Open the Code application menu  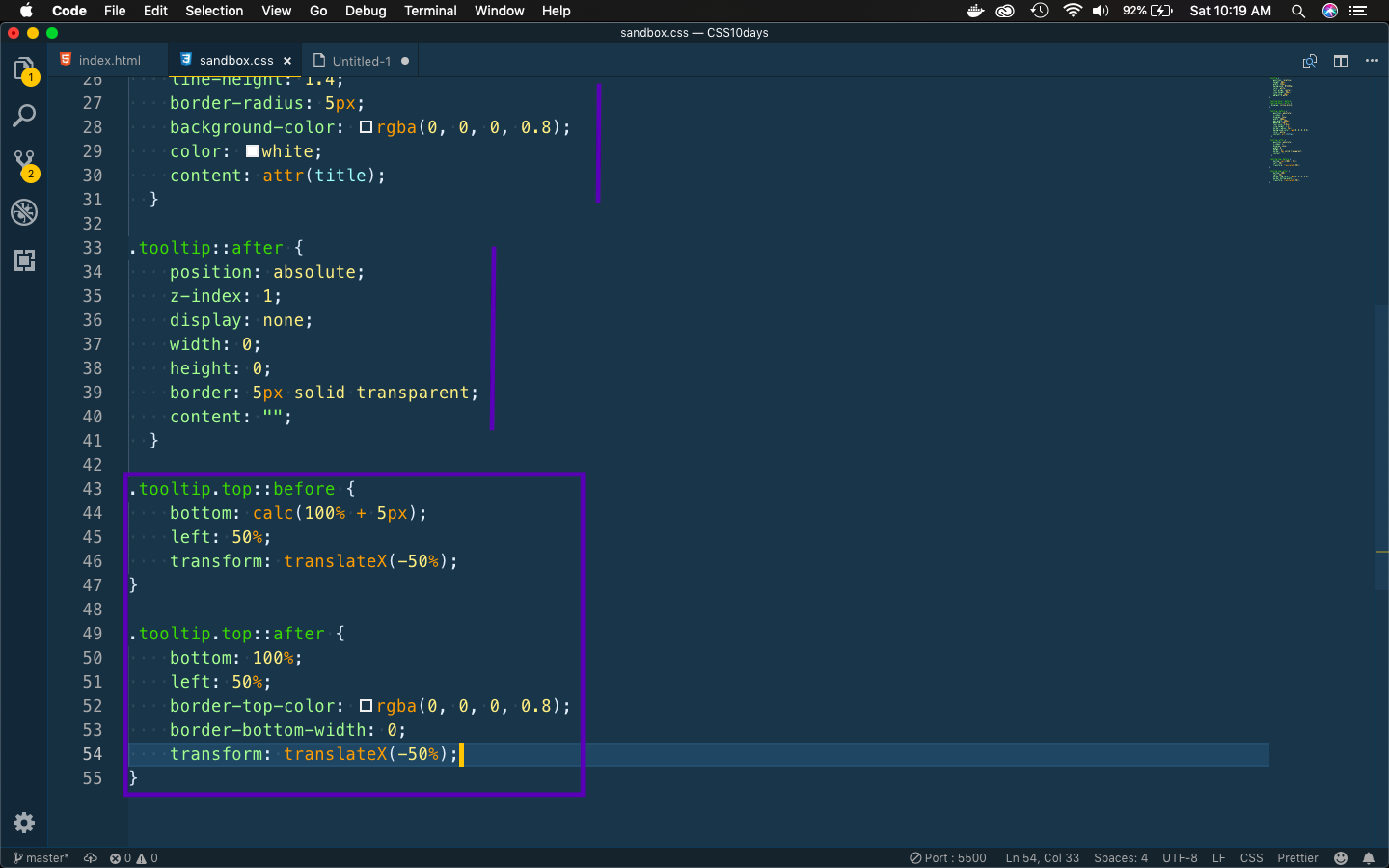(69, 11)
